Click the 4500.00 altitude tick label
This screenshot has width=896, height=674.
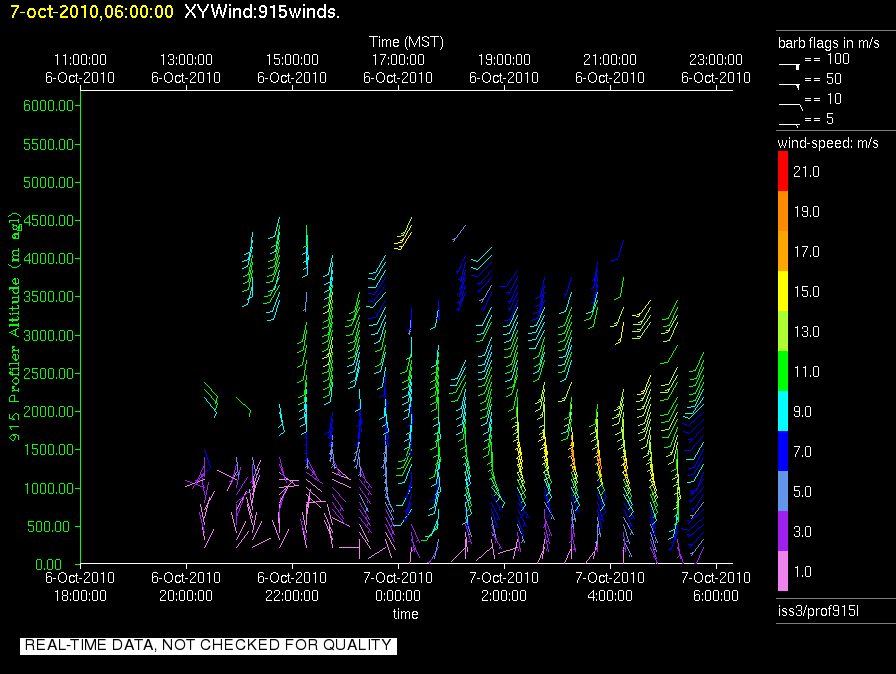click(49, 220)
